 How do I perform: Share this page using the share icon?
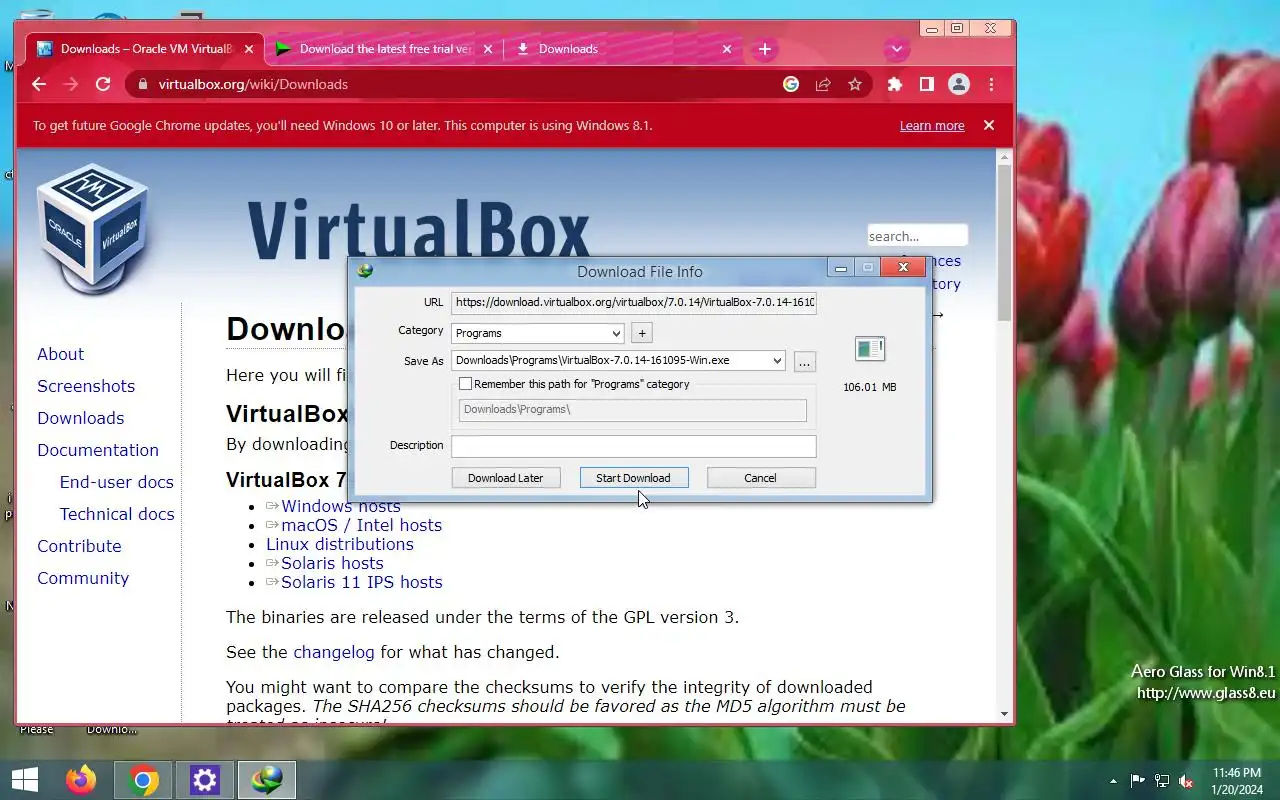pos(823,85)
